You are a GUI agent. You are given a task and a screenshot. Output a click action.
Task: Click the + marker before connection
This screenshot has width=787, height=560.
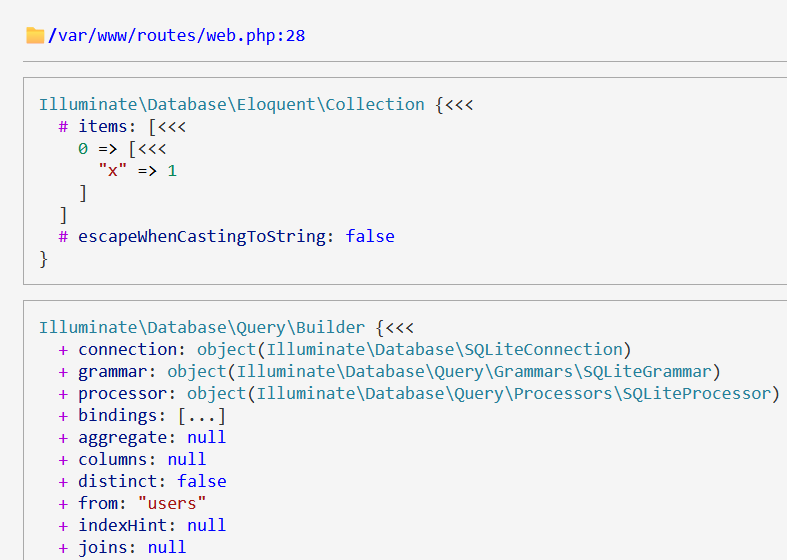point(63,349)
